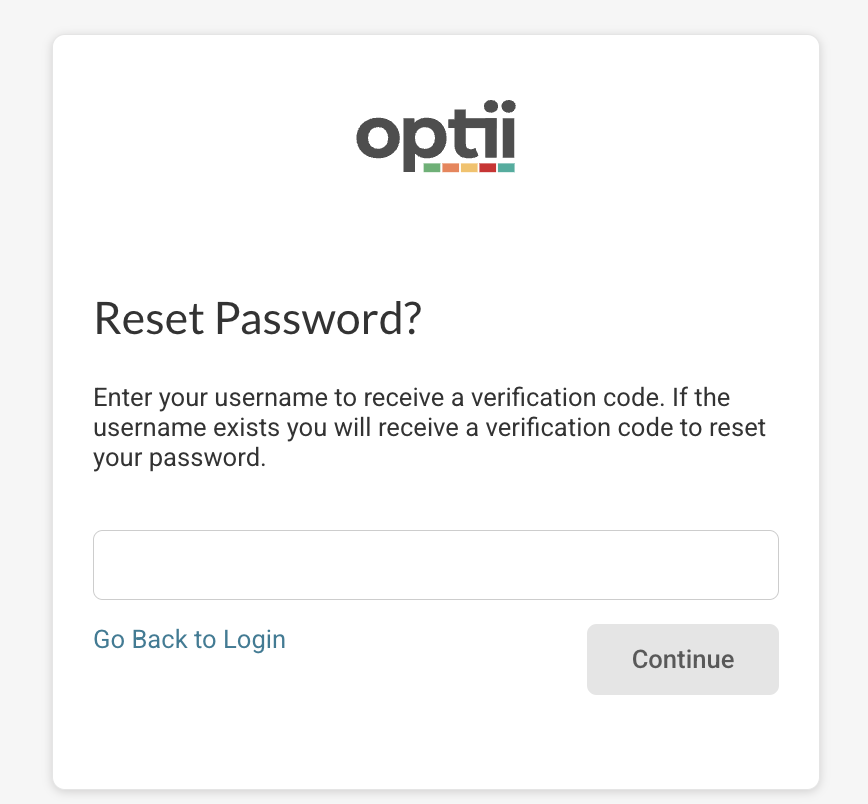Follow the Go Back to Login link
This screenshot has height=804, width=868.
coord(189,640)
